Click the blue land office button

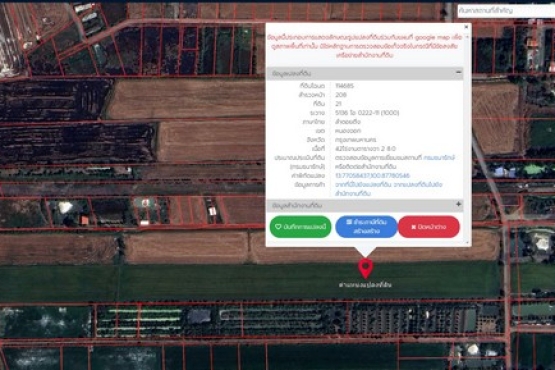click(x=366, y=227)
